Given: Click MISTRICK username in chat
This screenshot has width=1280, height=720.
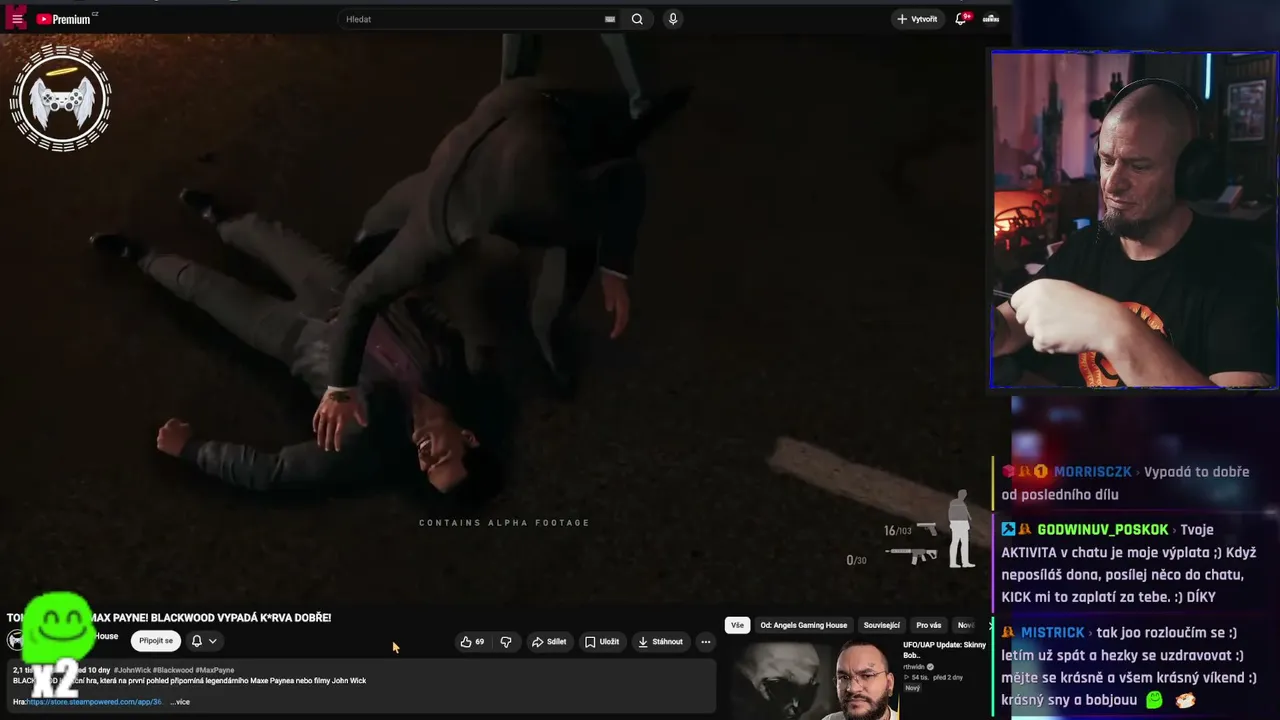Looking at the screenshot, I should (x=1053, y=633).
